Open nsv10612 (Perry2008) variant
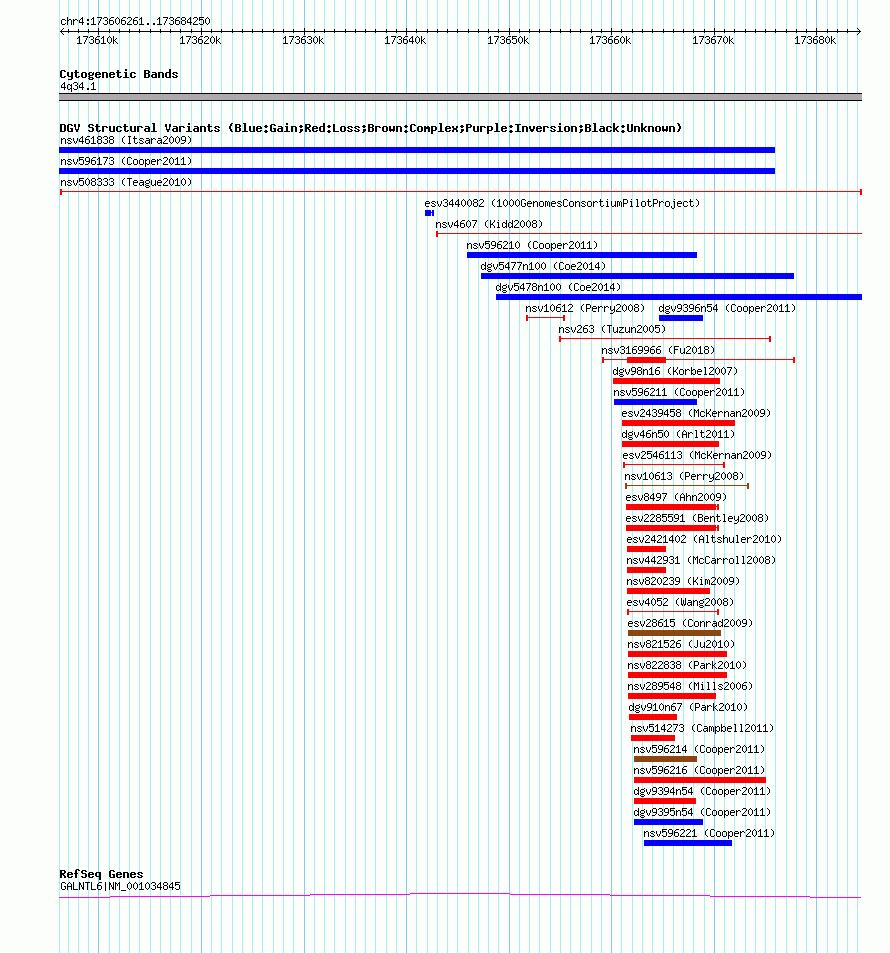 click(585, 308)
